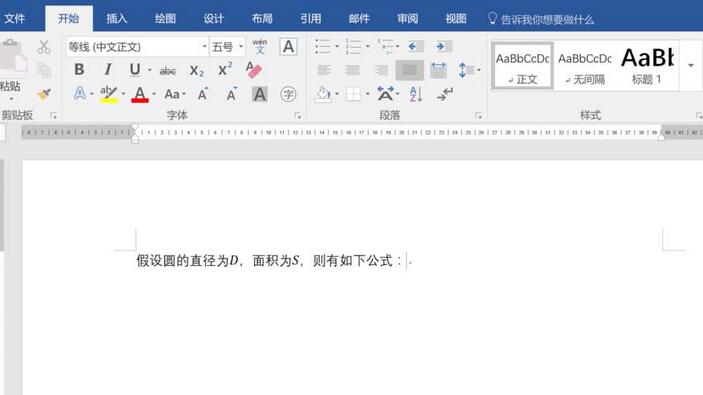Open Asian Layout icon
This screenshot has width=703, height=395.
(385, 94)
